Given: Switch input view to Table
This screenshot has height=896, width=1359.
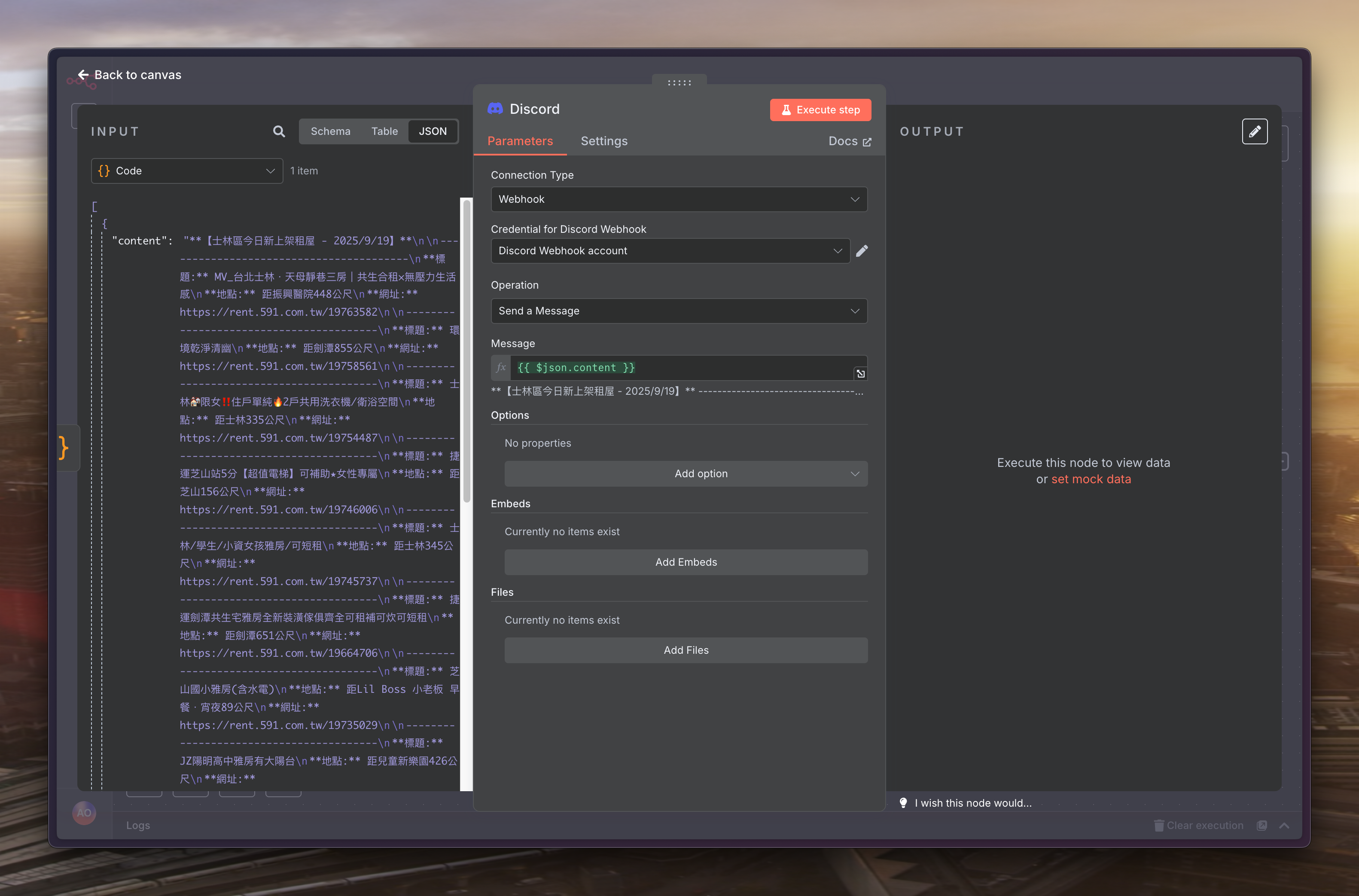Looking at the screenshot, I should tap(384, 131).
